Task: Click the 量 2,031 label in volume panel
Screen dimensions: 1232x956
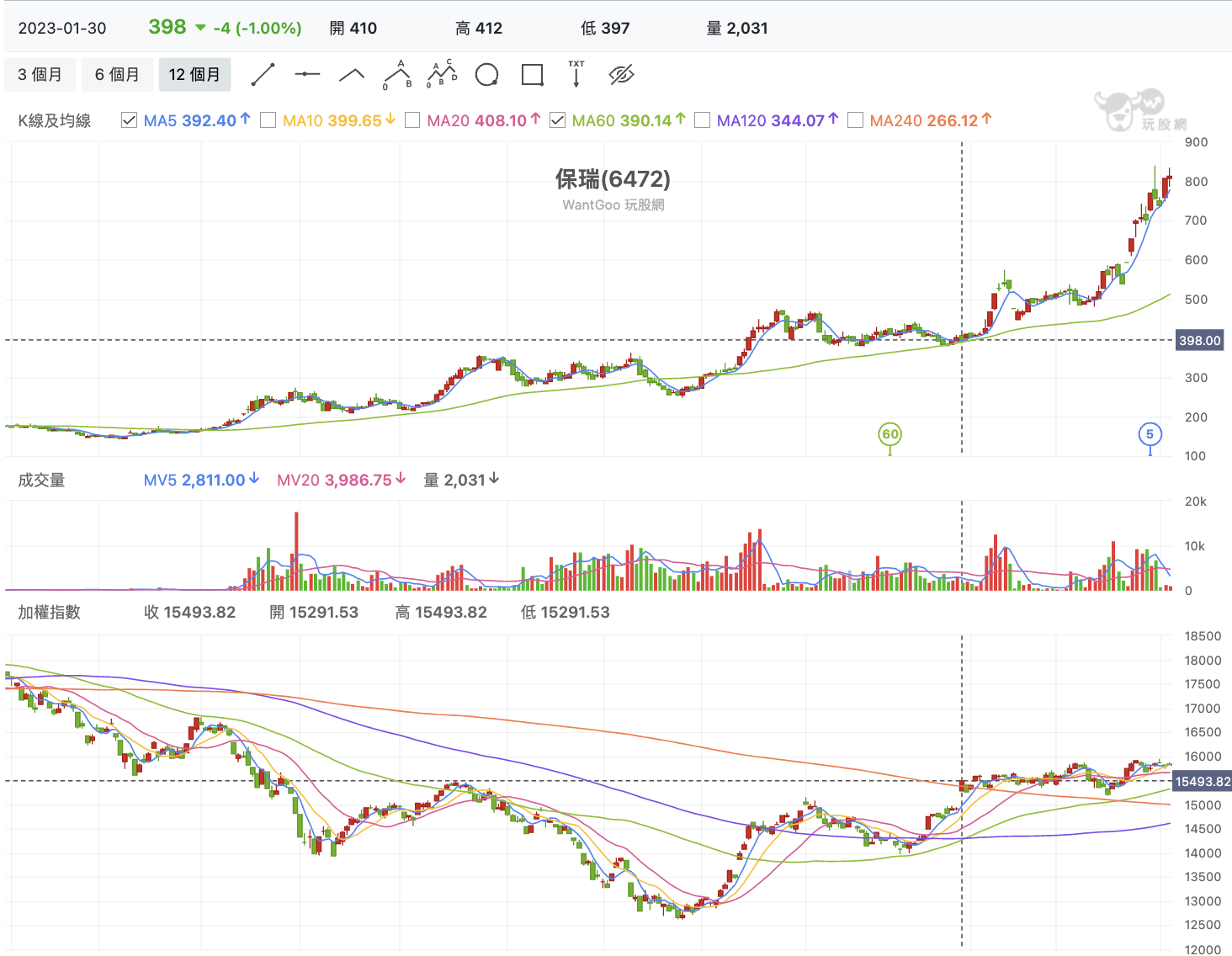Action: [461, 480]
